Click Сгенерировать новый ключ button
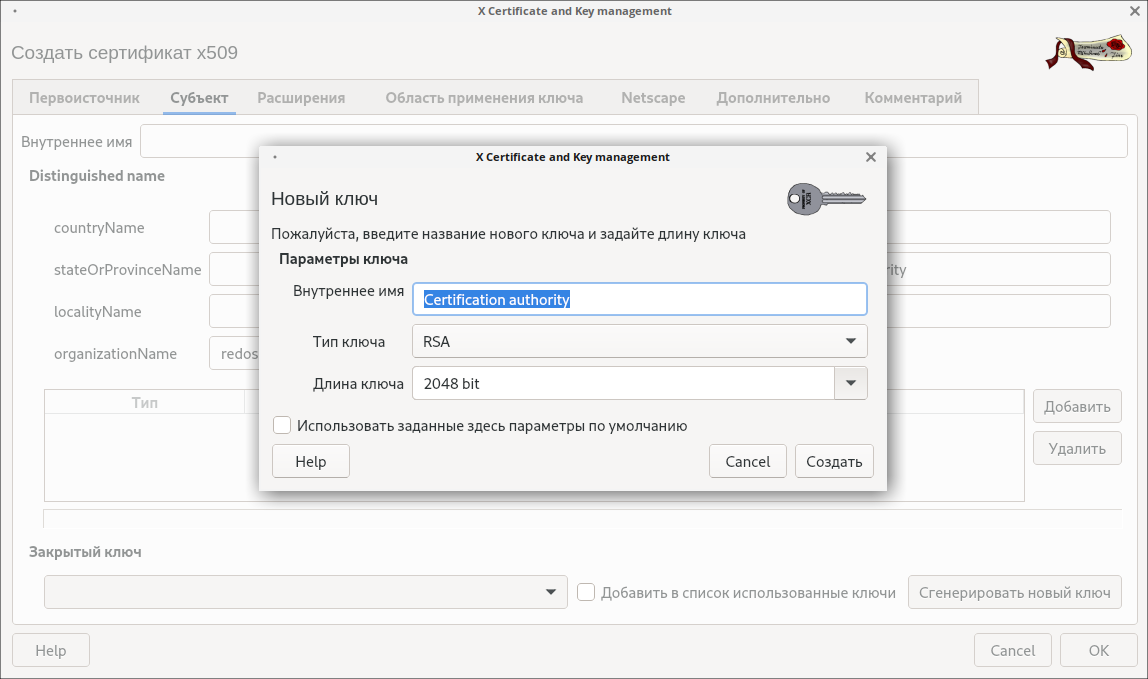The width and height of the screenshot is (1148, 679). (1014, 593)
